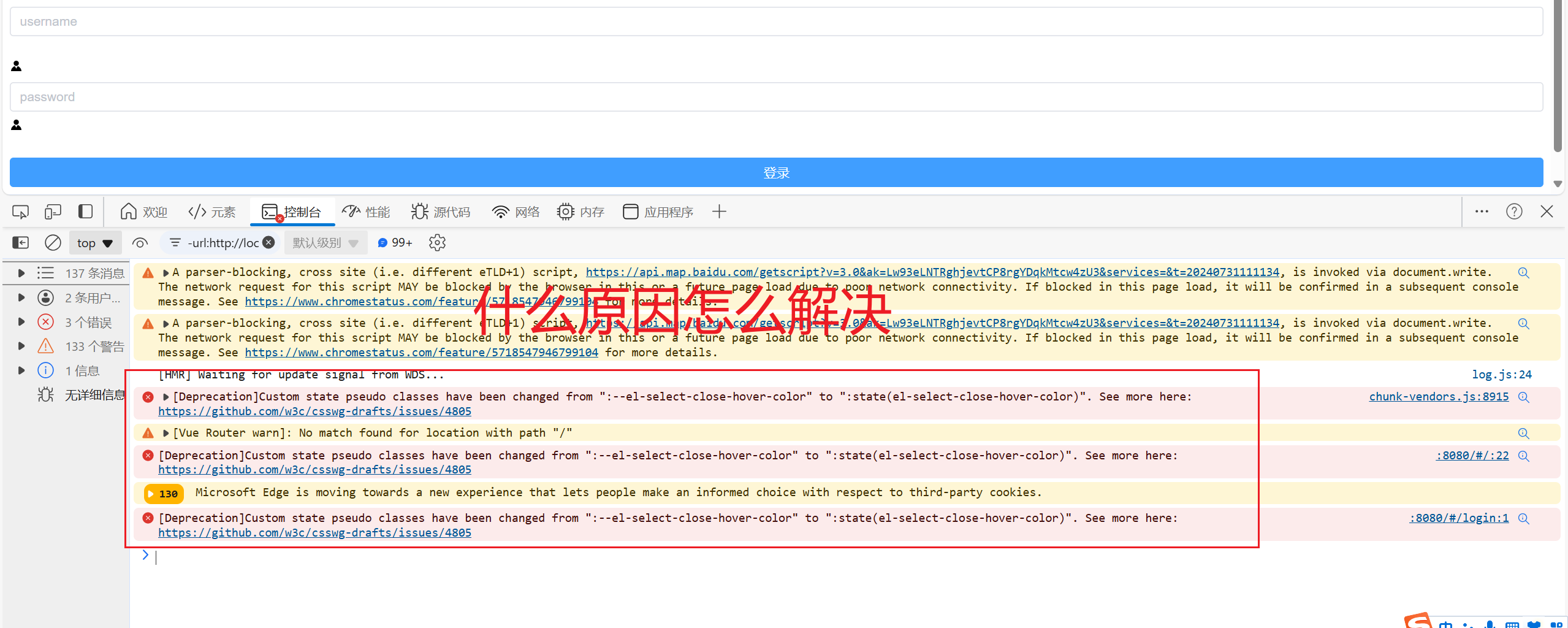Clear the console with the ban icon
1568x628 pixels.
53,243
